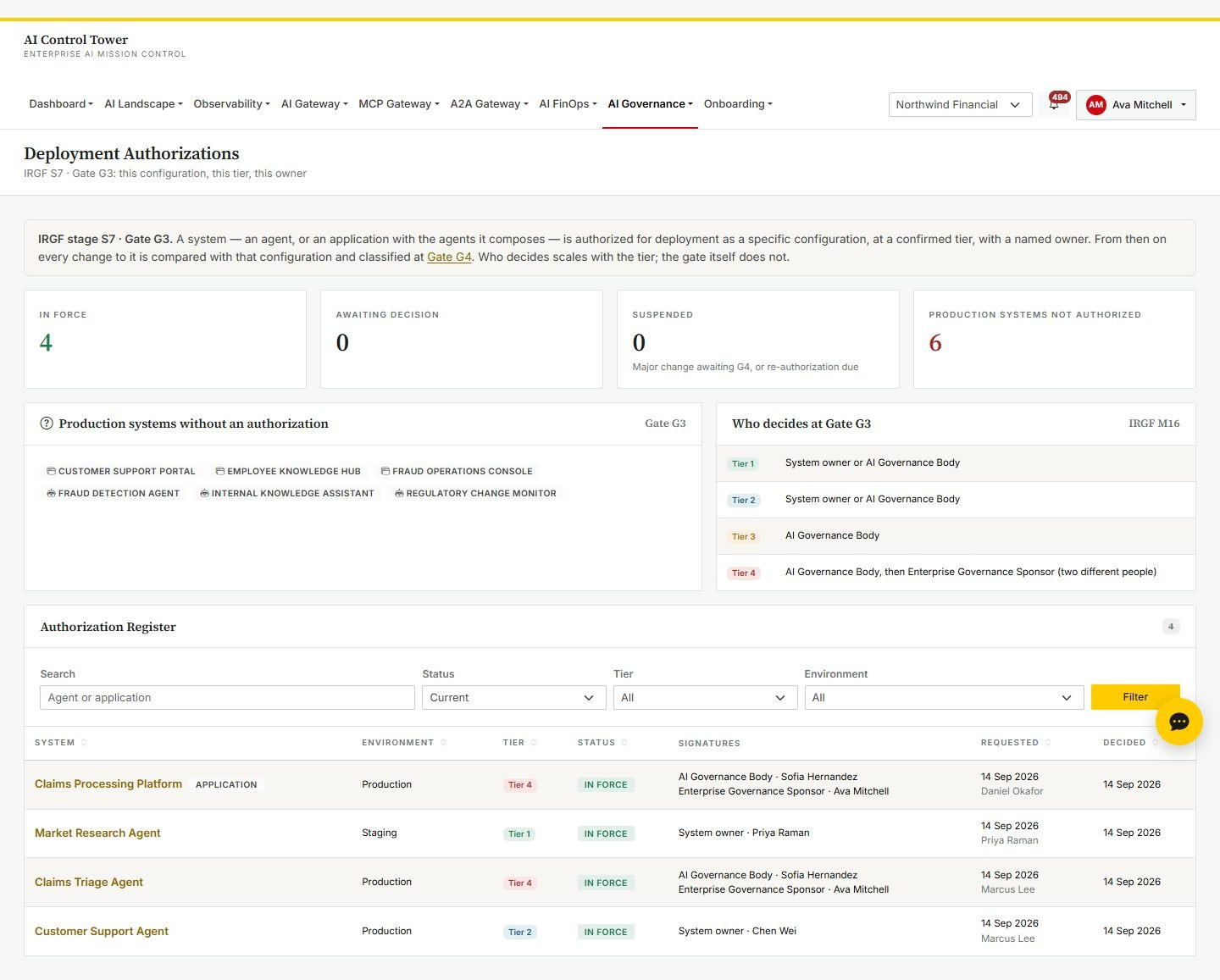This screenshot has width=1220, height=980.
Task: Click the AI Control Tower logo title
Action: tap(76, 40)
